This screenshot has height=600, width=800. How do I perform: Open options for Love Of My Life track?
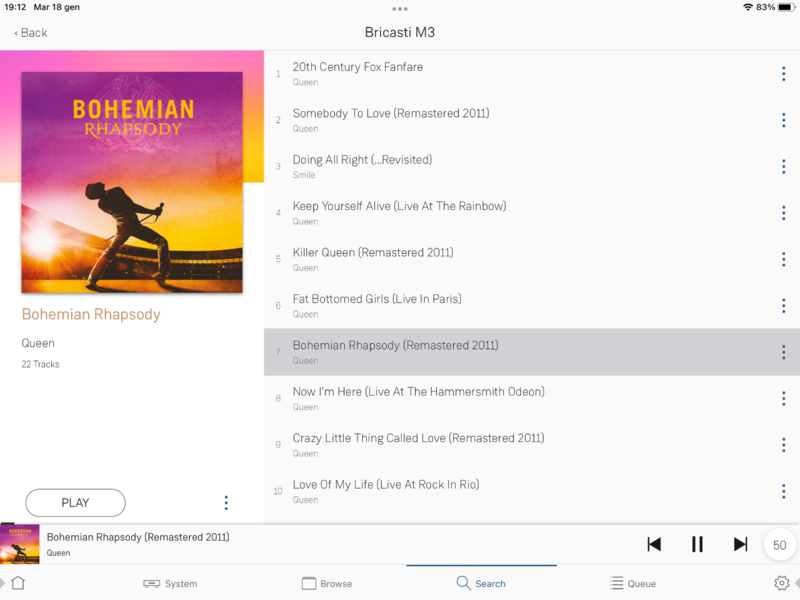tap(784, 491)
